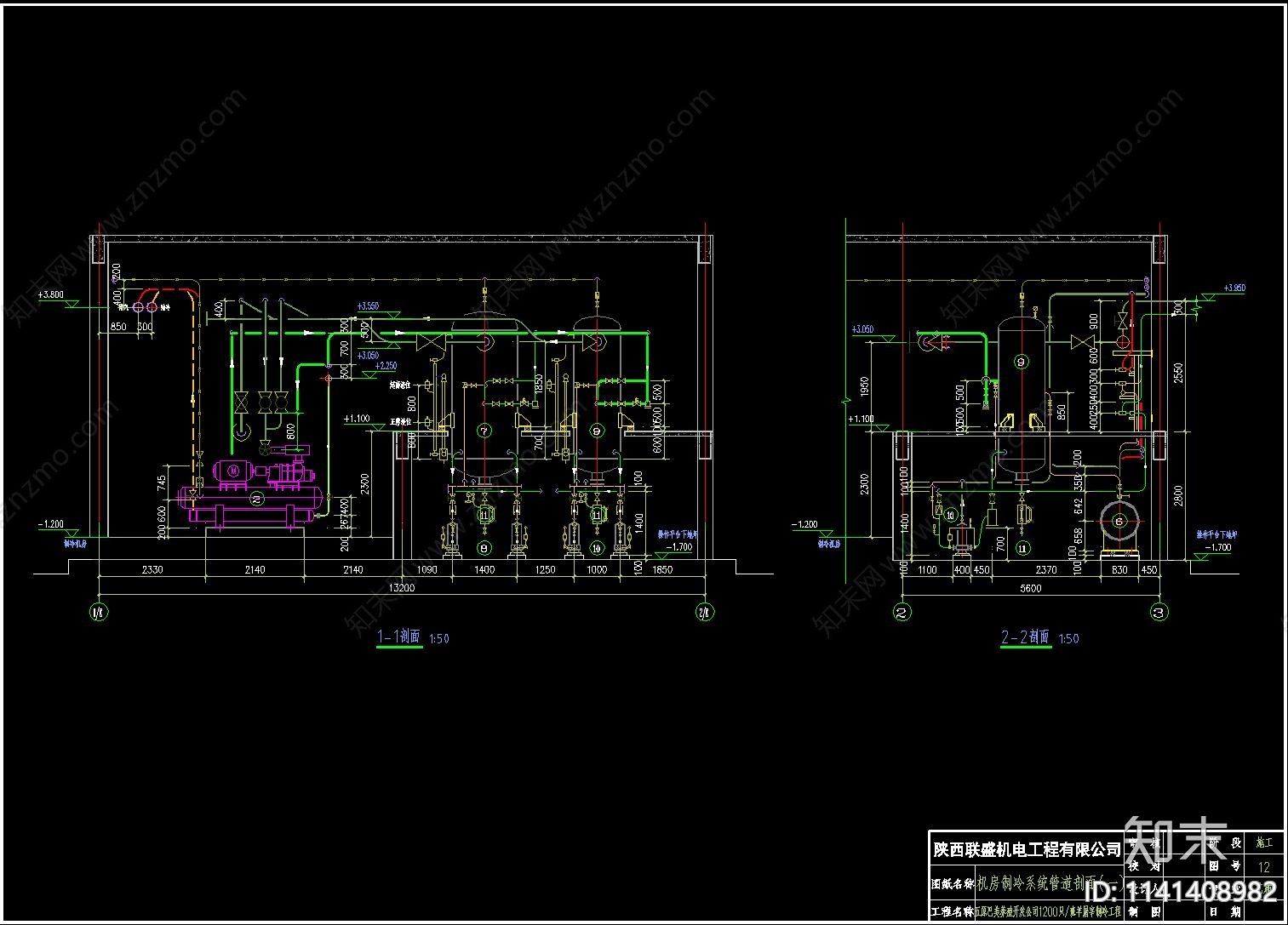Pick the +3.950 elevation label
Viewport: 1288px width, 925px height.
(1234, 288)
